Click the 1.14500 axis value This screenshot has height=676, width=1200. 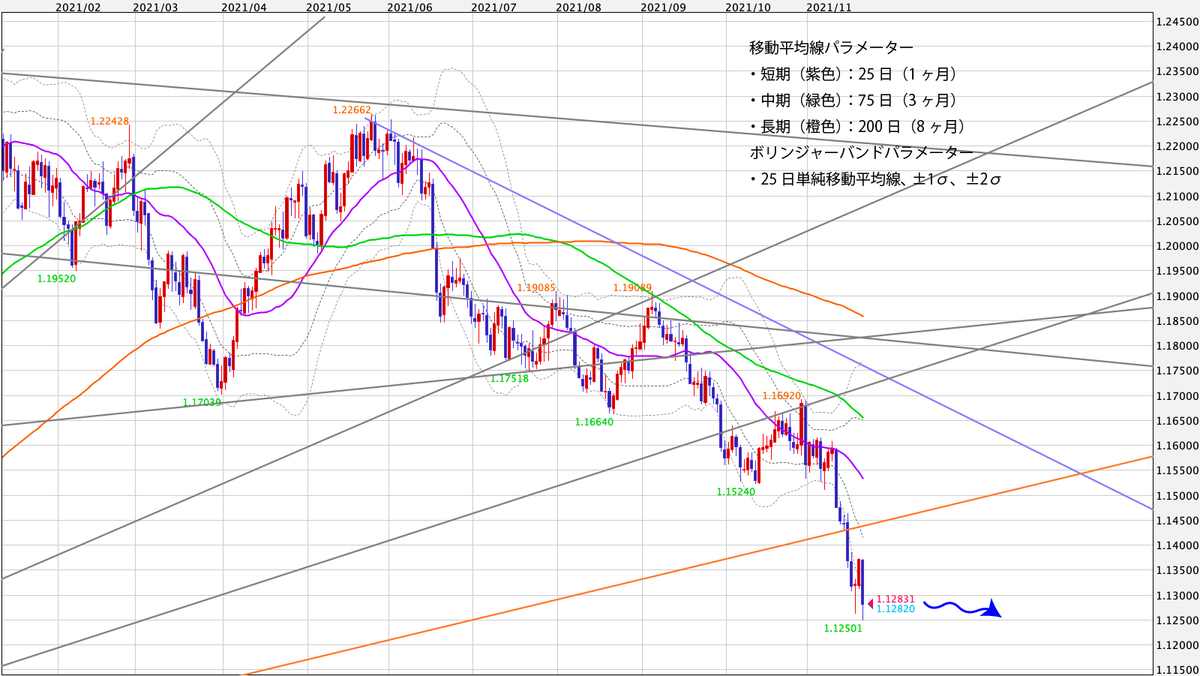pyautogui.click(x=1176, y=521)
